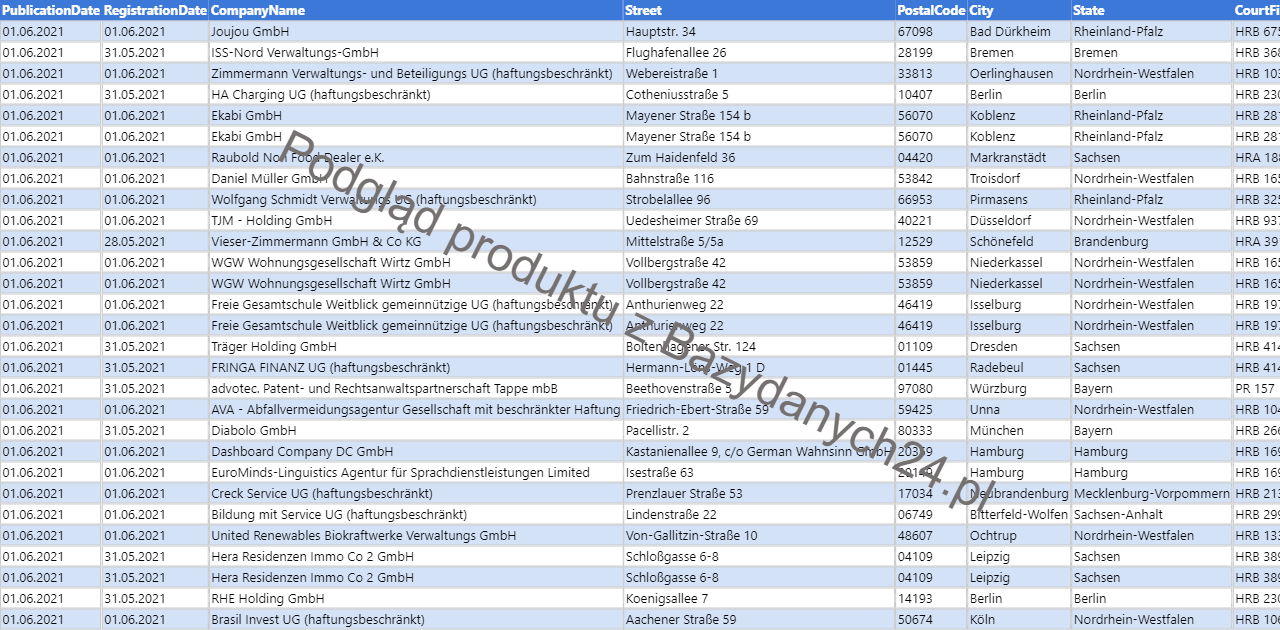
Task: Select the CompanyName column header
Action: (415, 10)
